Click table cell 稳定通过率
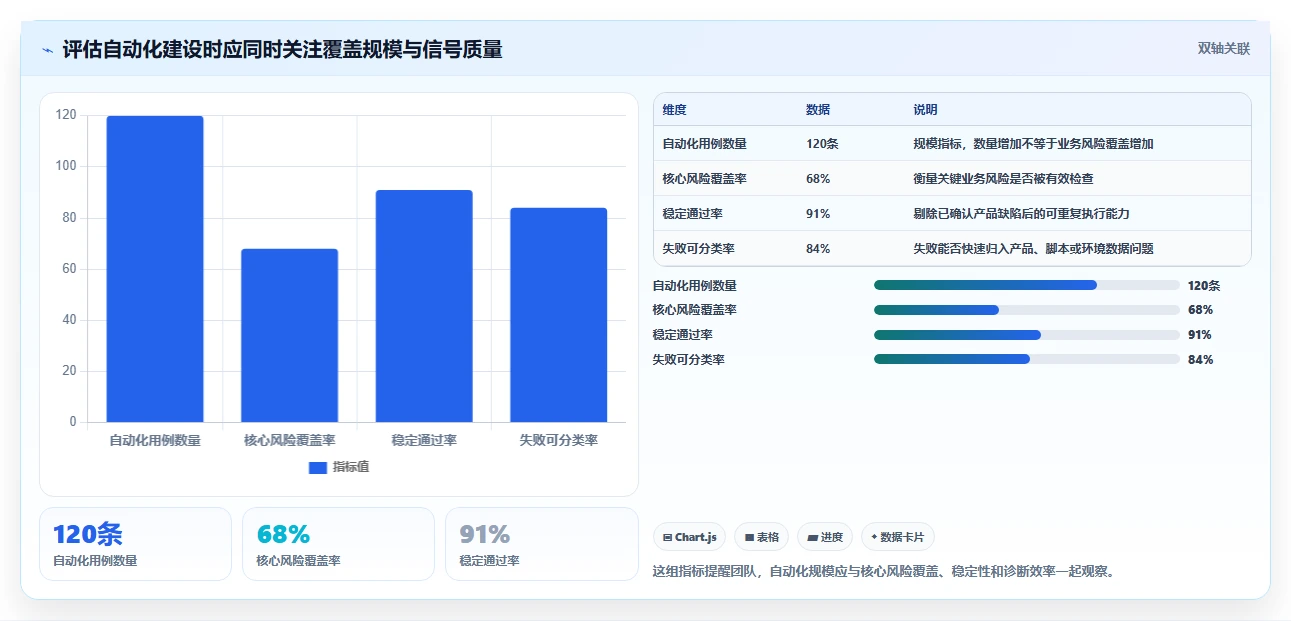 click(x=692, y=214)
